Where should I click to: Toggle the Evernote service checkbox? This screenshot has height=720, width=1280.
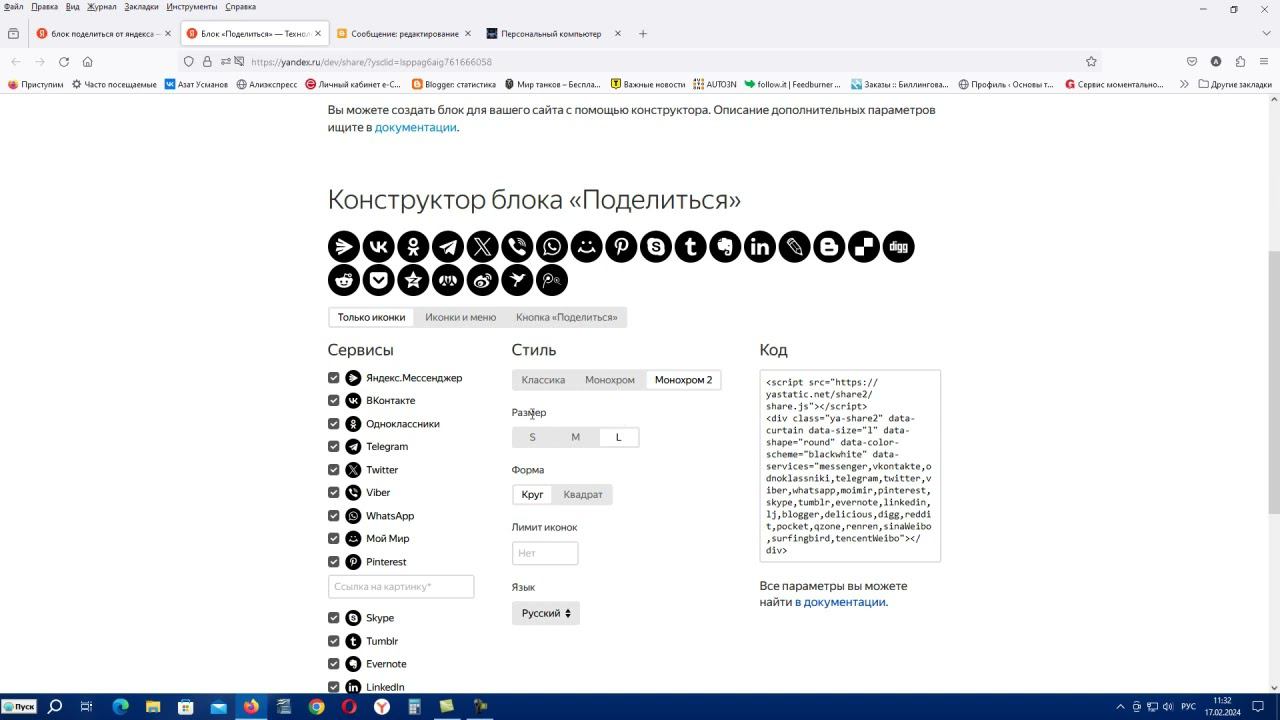click(334, 663)
